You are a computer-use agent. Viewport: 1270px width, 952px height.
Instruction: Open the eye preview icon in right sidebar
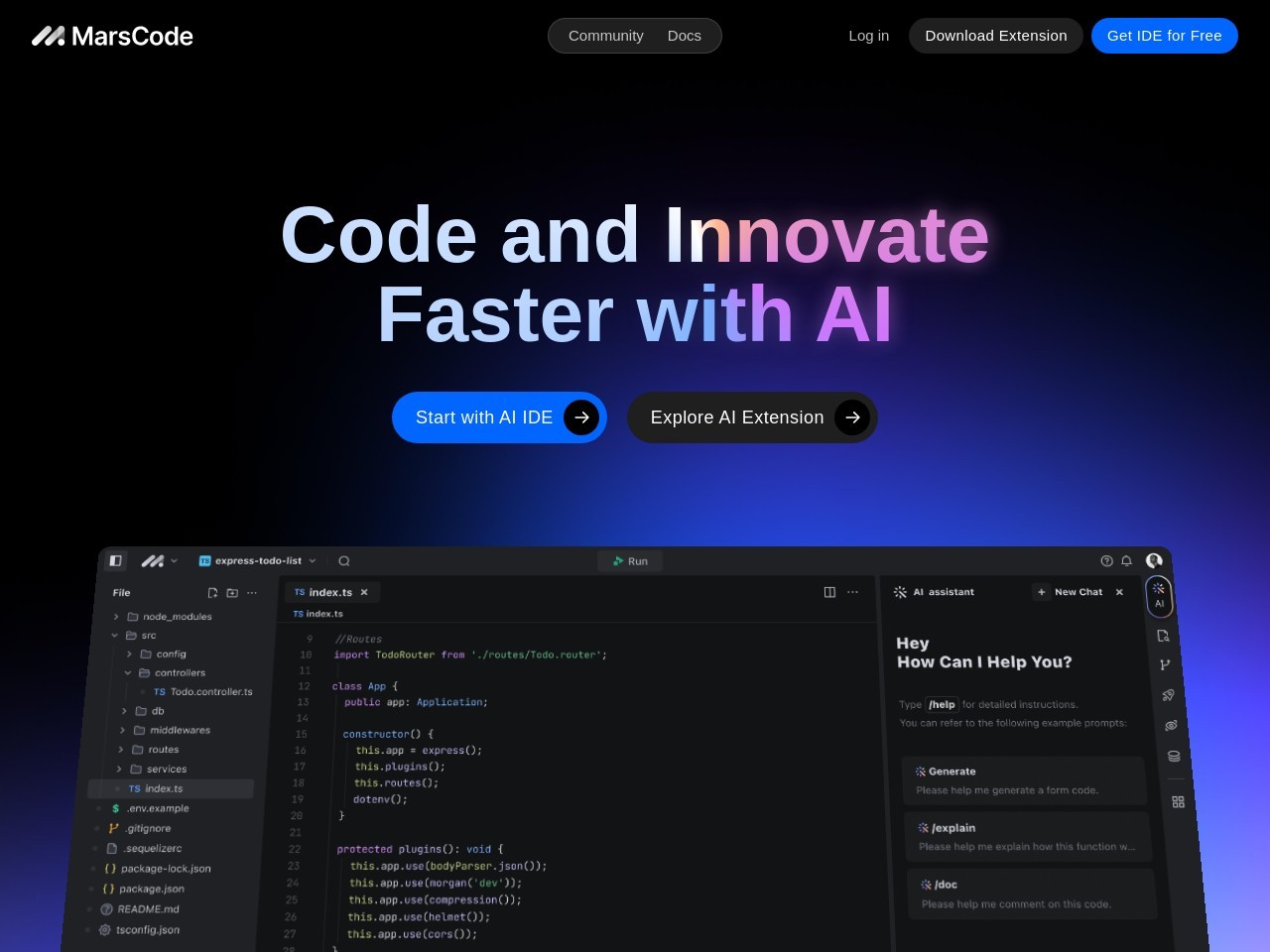(x=1171, y=725)
